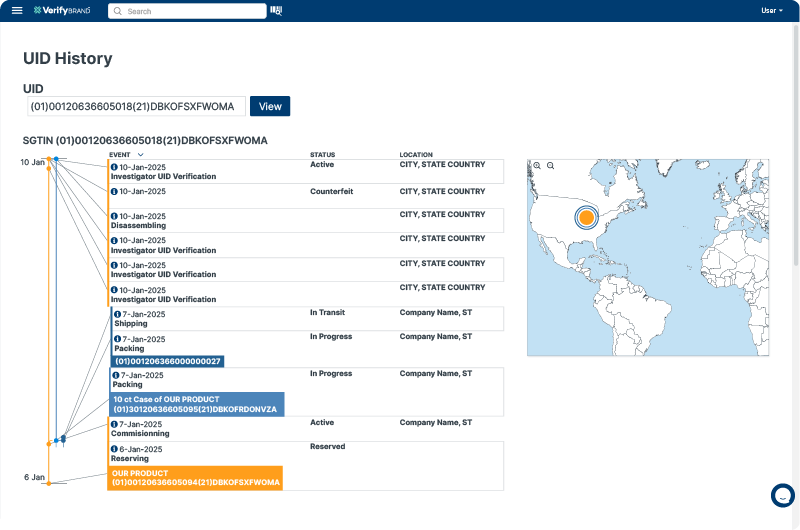Open info icon for the Commisionning event

coord(114,424)
